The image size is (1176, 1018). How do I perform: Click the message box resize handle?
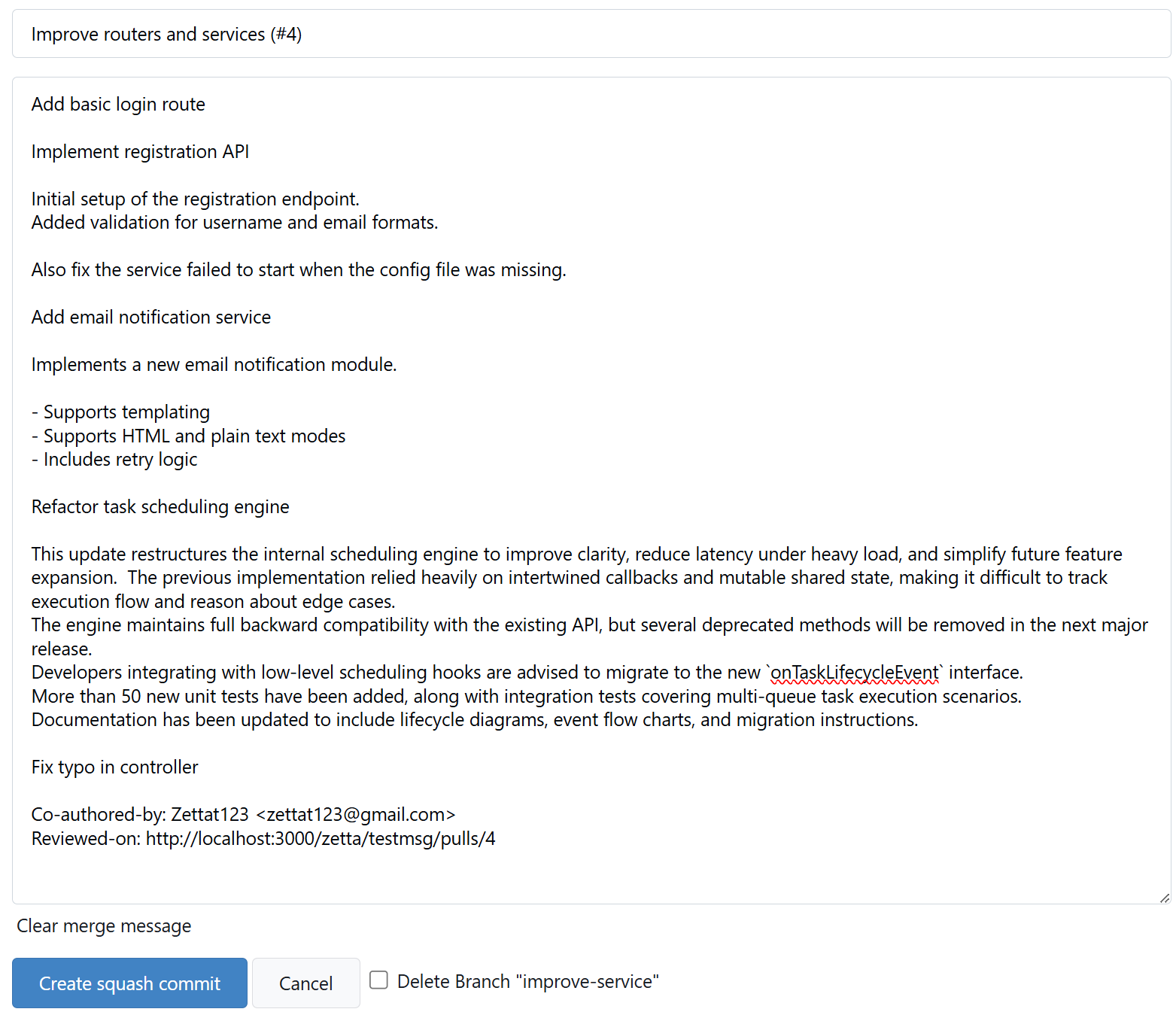tap(1164, 898)
